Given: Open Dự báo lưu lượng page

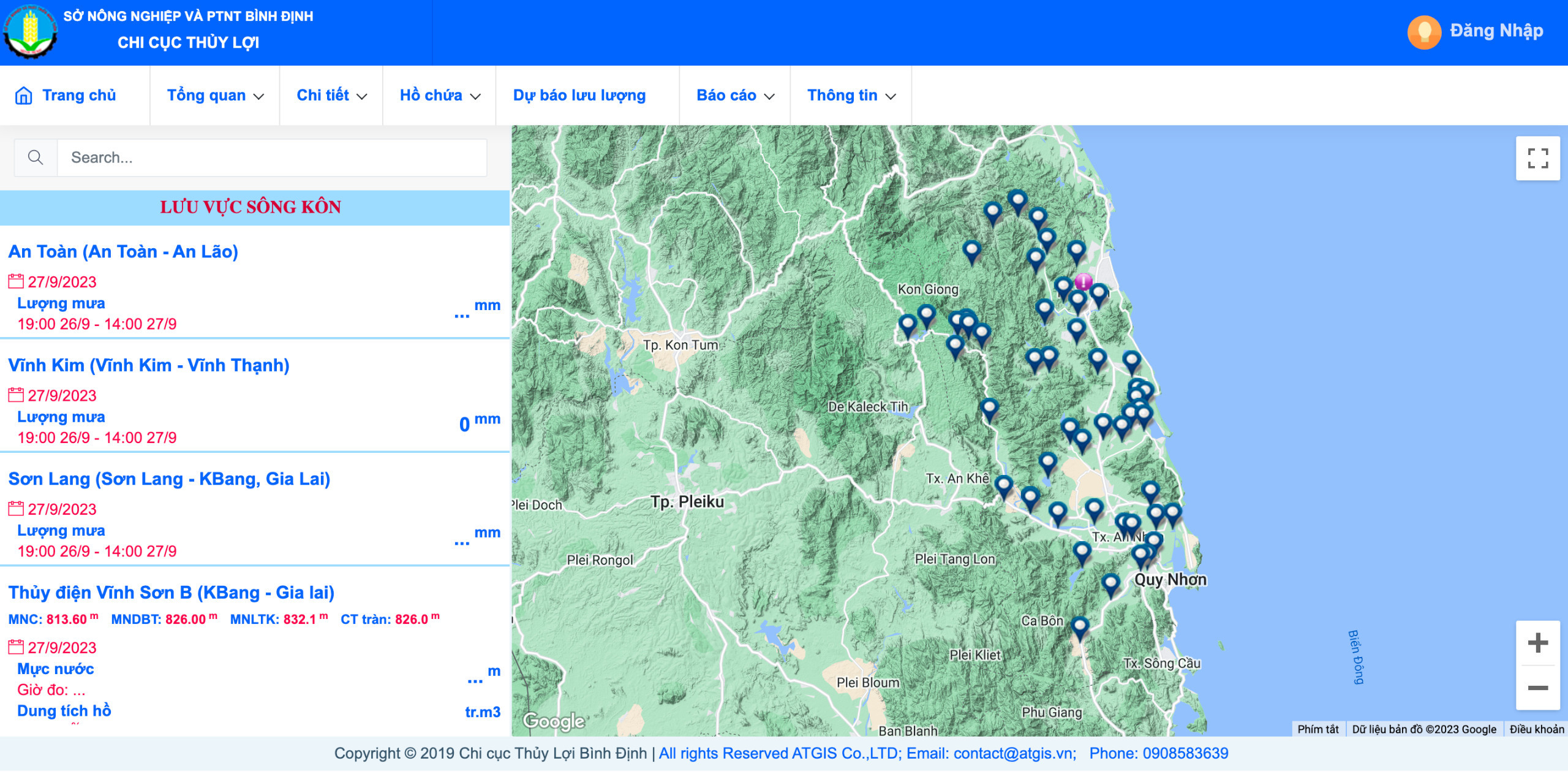Looking at the screenshot, I should [x=579, y=96].
